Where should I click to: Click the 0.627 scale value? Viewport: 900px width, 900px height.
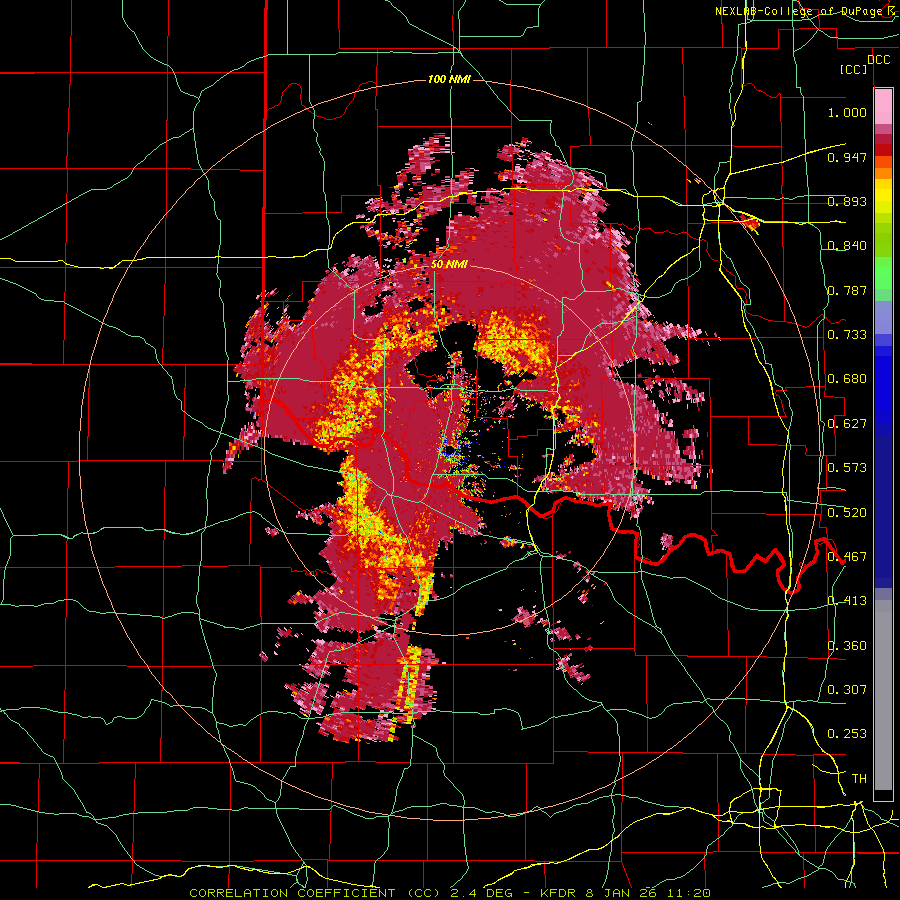(x=847, y=424)
